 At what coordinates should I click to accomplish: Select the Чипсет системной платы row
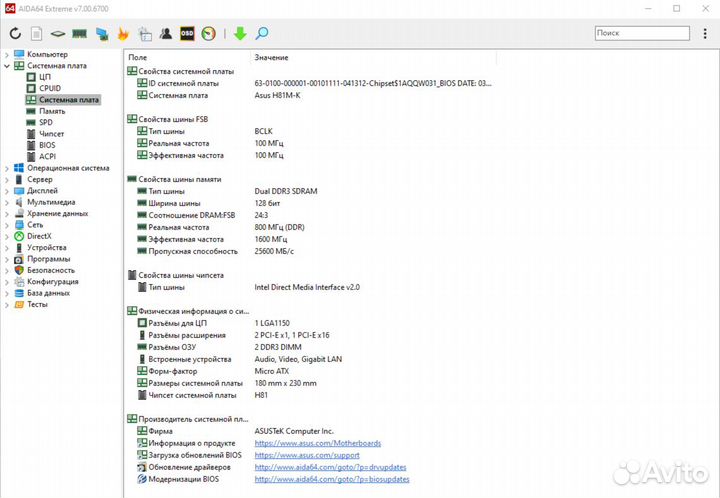202,395
